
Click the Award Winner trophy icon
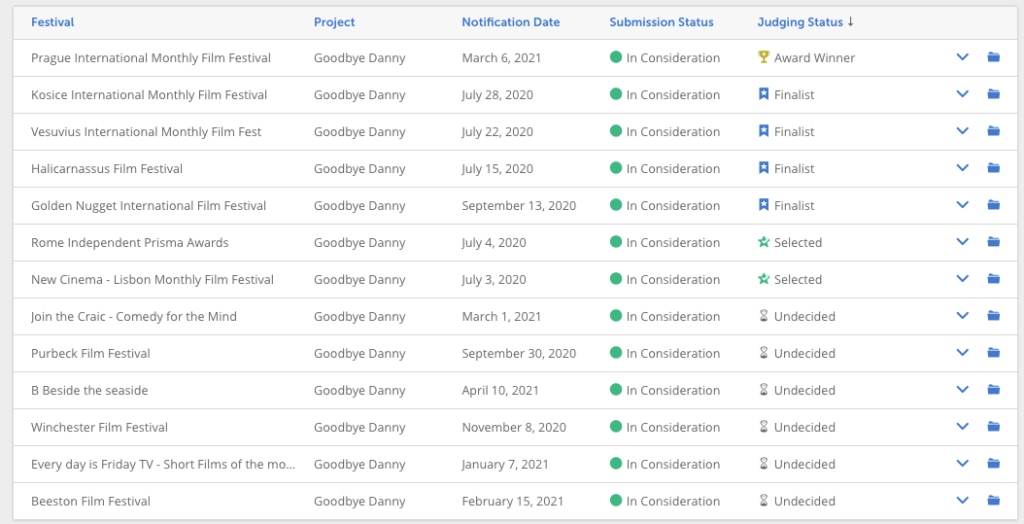click(x=763, y=57)
